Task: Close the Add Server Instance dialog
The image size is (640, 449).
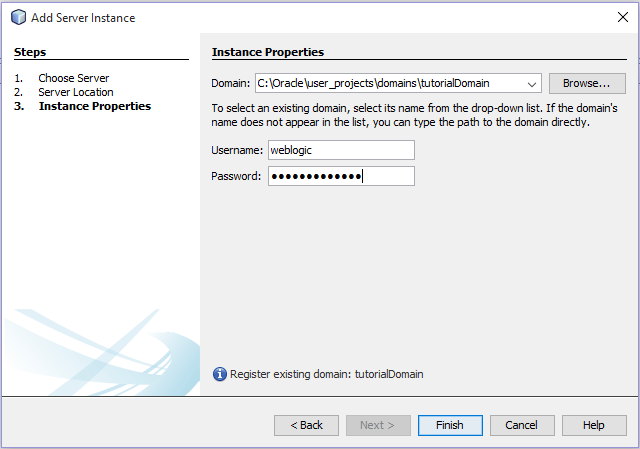Action: 622,18
